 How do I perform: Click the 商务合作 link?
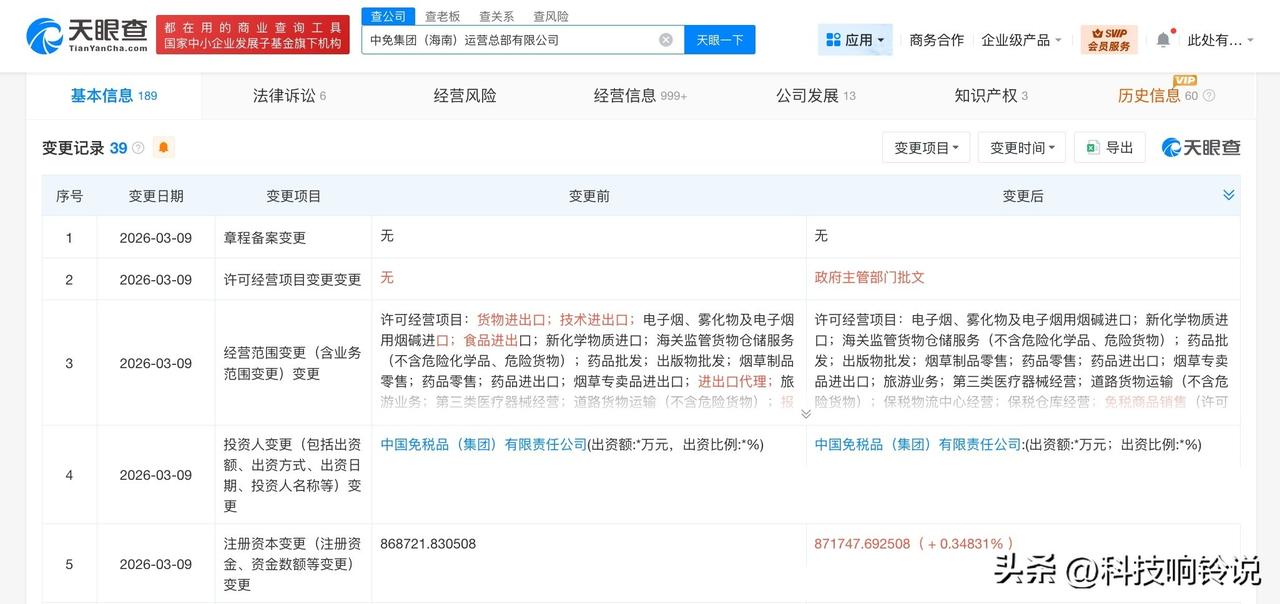937,40
